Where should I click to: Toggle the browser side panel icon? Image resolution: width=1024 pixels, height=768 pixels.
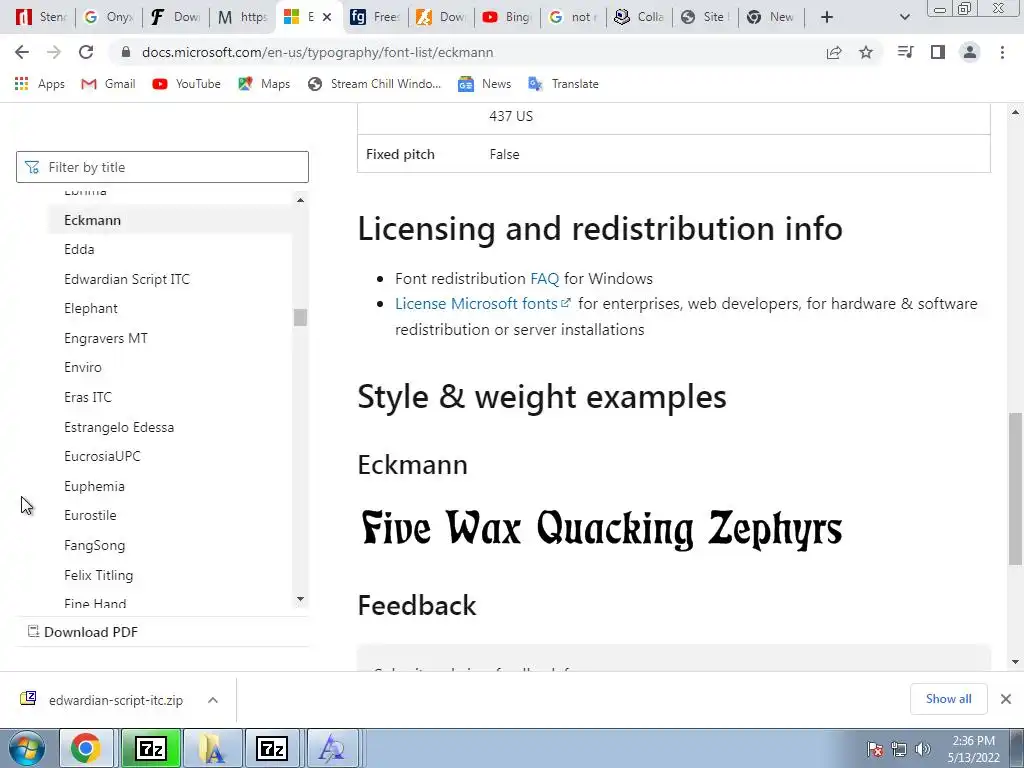[x=938, y=52]
